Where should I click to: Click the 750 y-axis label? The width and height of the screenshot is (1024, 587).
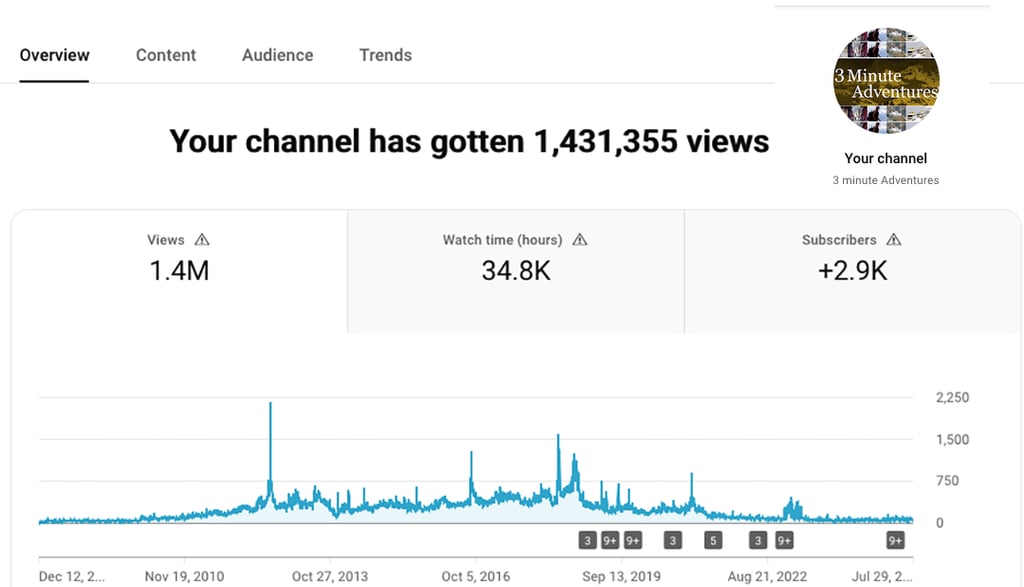(x=947, y=481)
